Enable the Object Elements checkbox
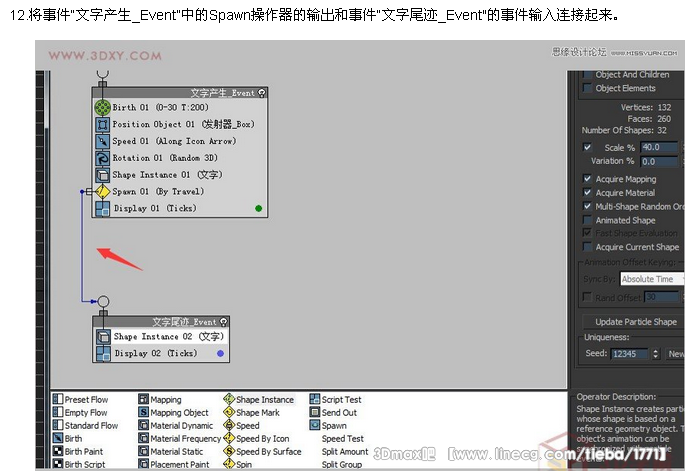The height and width of the screenshot is (471, 695). (587, 88)
